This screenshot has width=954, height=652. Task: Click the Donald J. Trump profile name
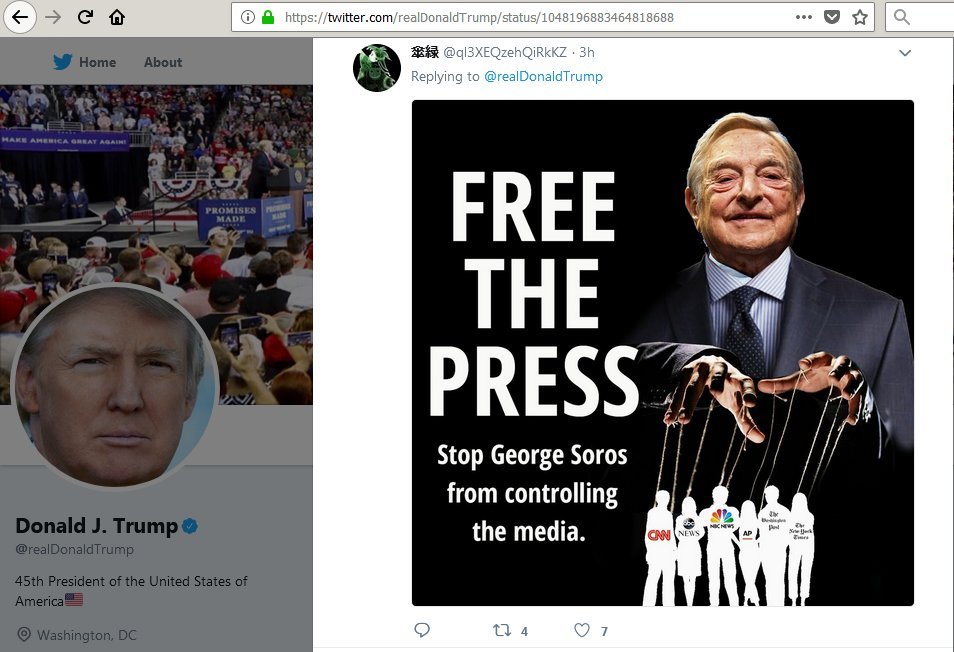coord(97,526)
